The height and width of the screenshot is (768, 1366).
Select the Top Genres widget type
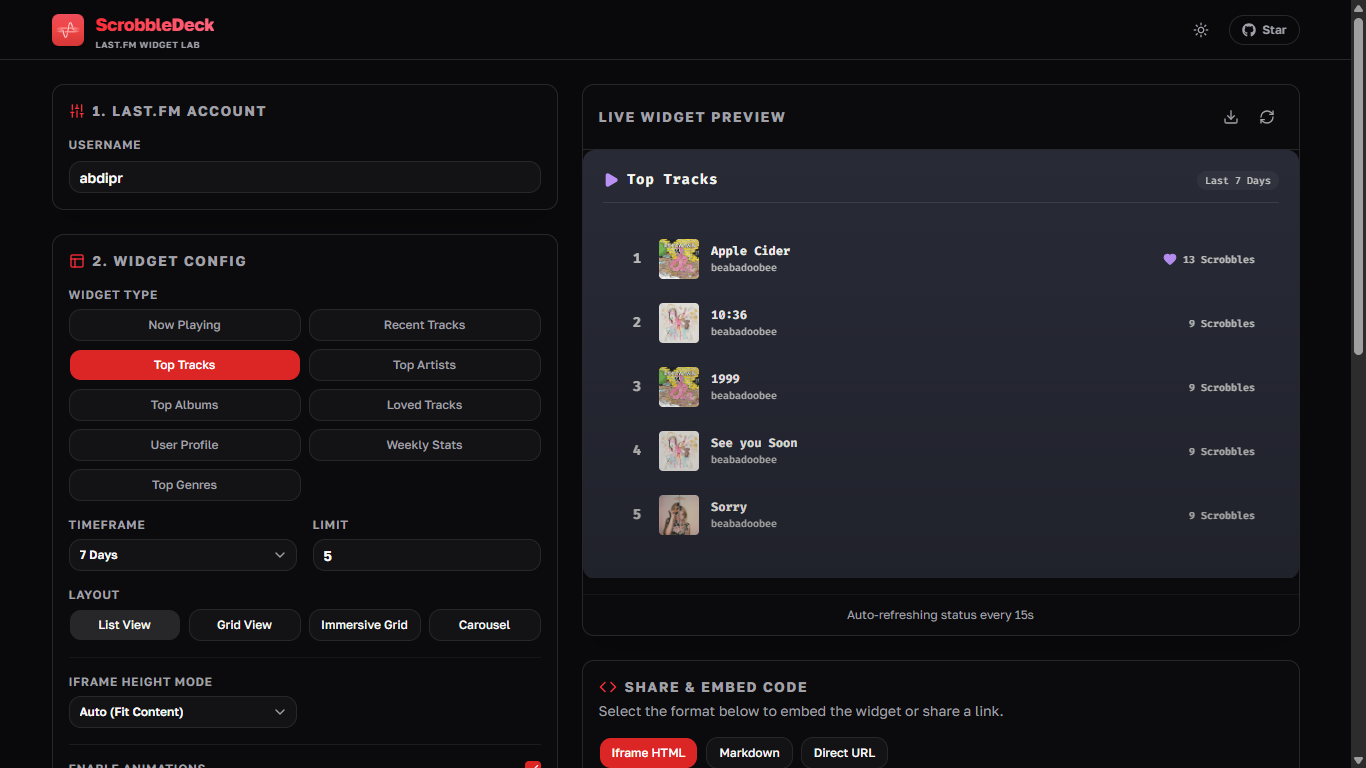[x=185, y=485]
